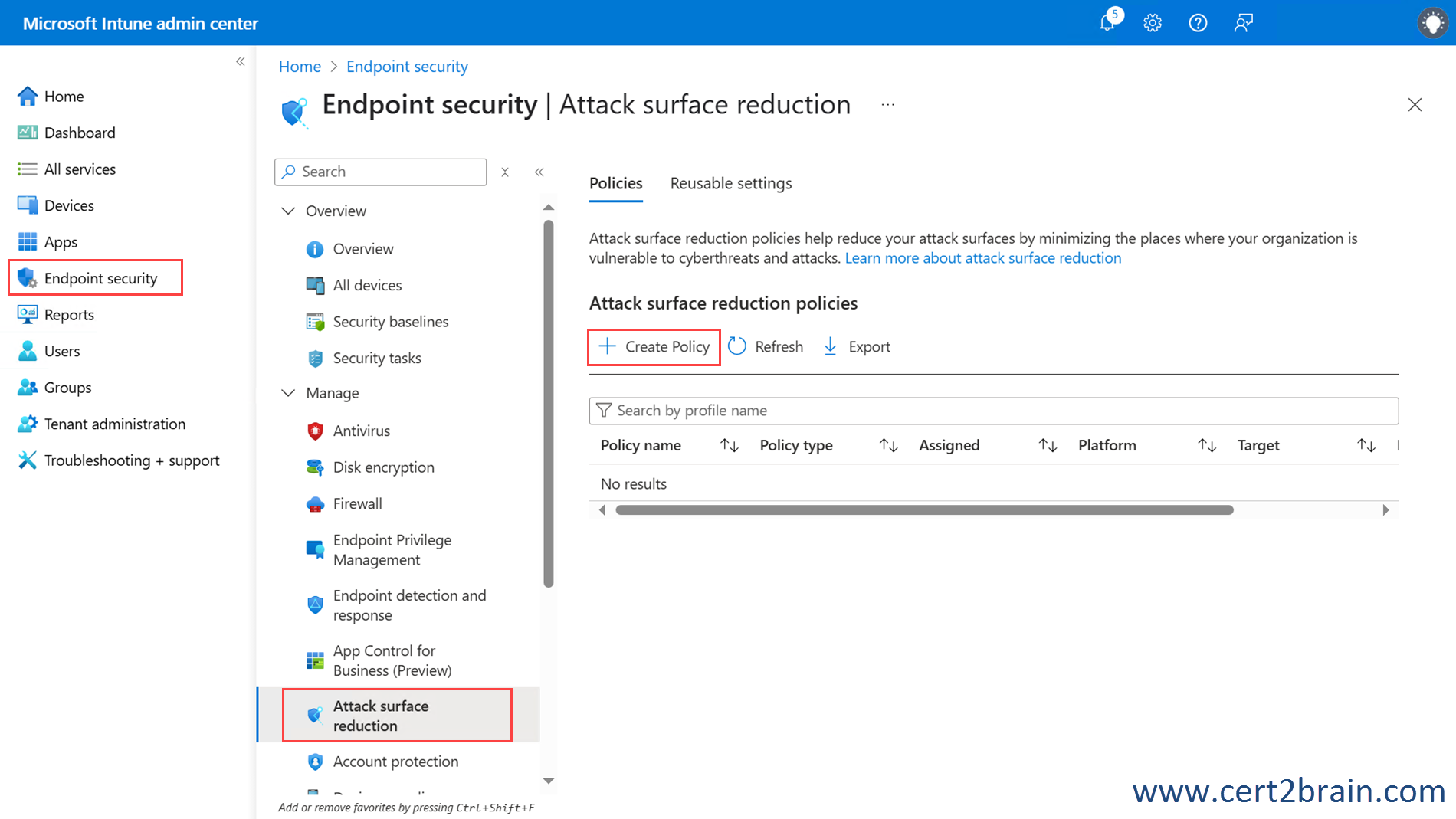Click the Refresh button
Screen dimensions: 1456x819
[766, 346]
